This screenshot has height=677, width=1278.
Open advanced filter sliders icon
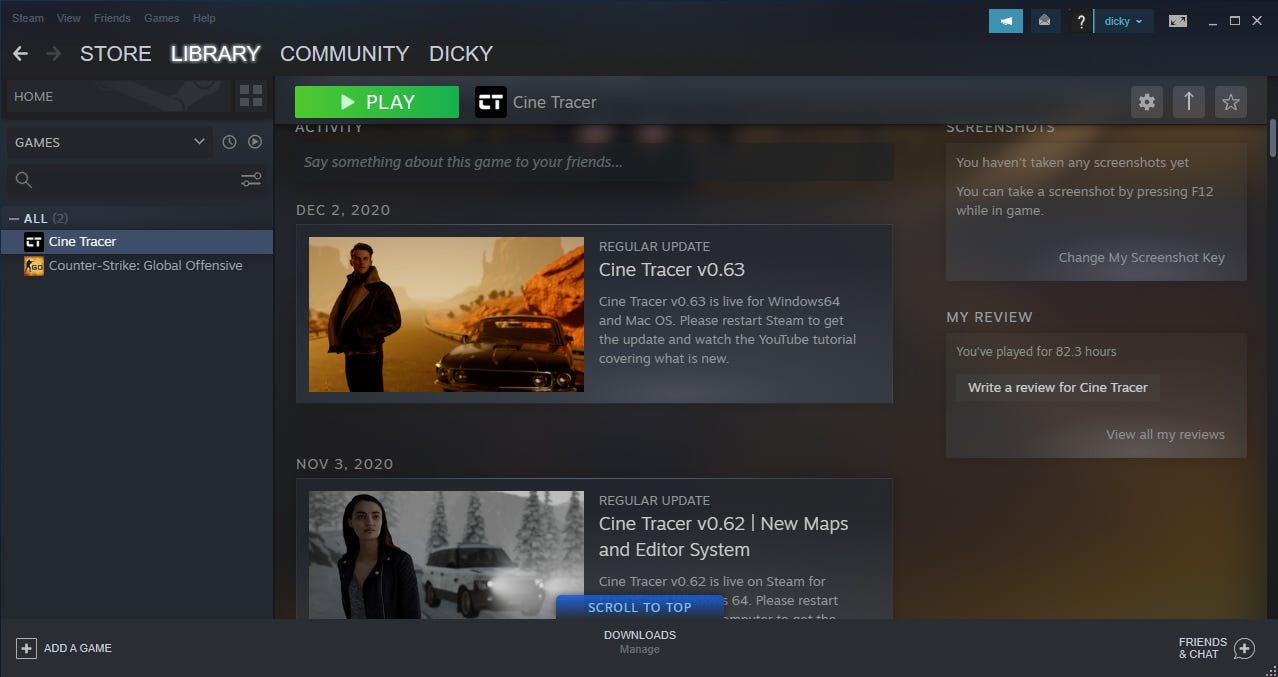pyautogui.click(x=251, y=180)
